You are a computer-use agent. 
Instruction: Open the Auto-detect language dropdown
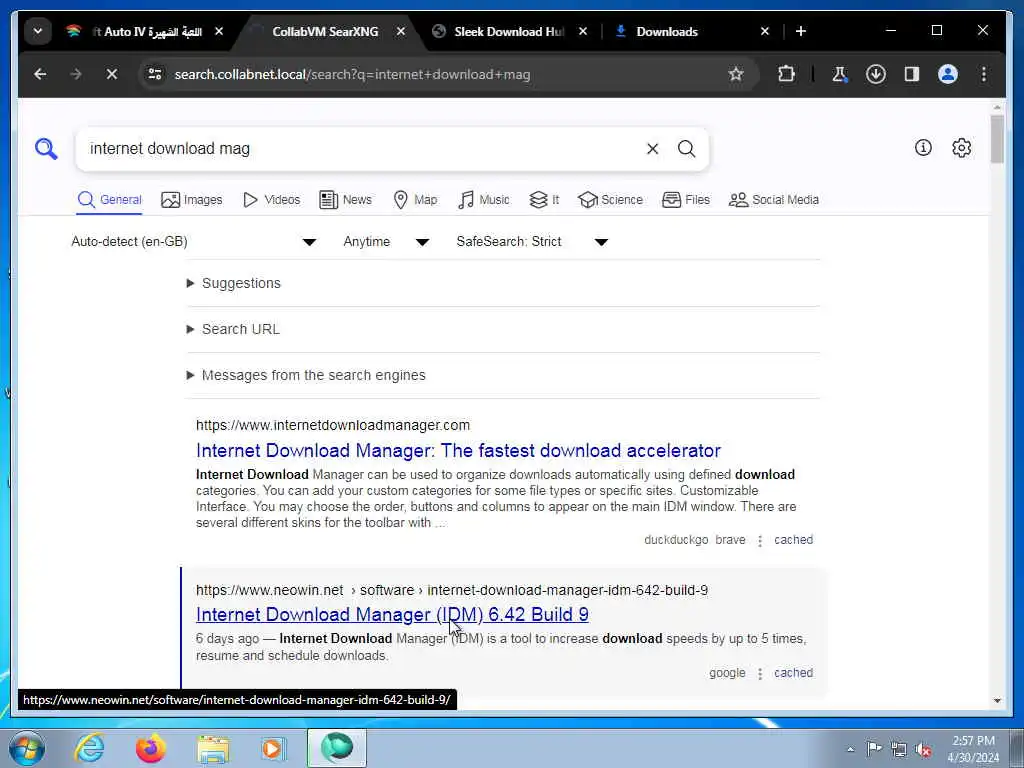(x=193, y=242)
